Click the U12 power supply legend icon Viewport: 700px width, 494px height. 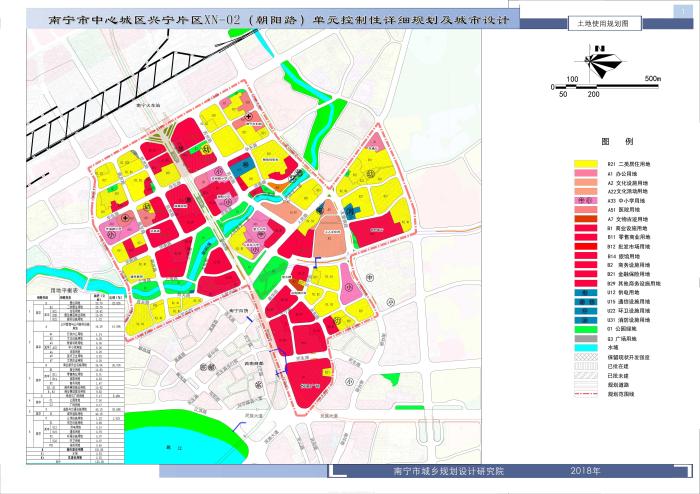point(586,292)
